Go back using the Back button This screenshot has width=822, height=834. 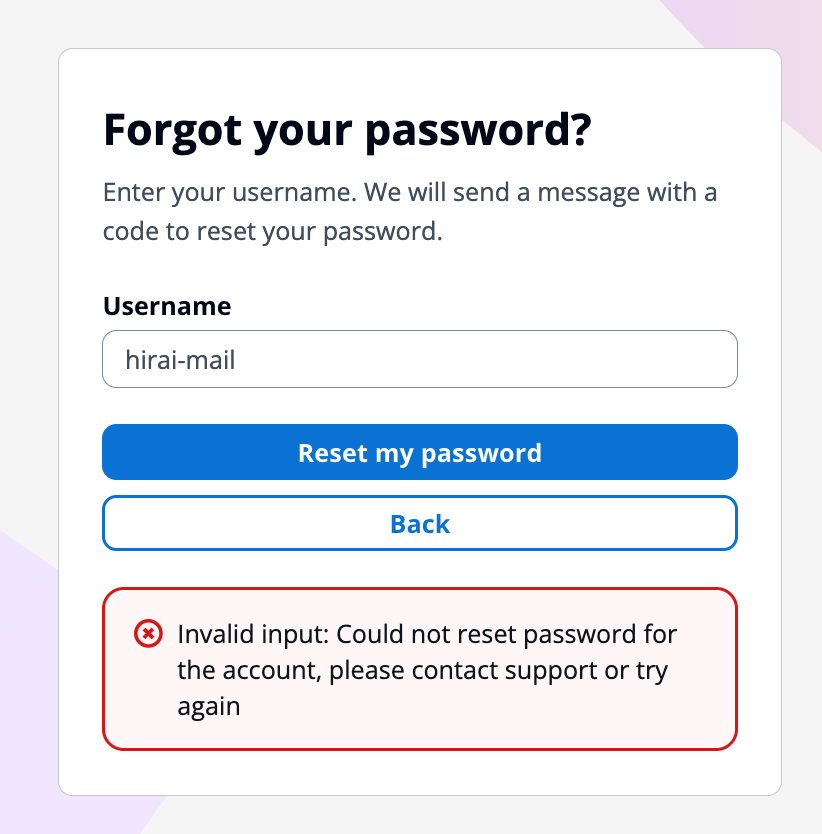click(420, 524)
